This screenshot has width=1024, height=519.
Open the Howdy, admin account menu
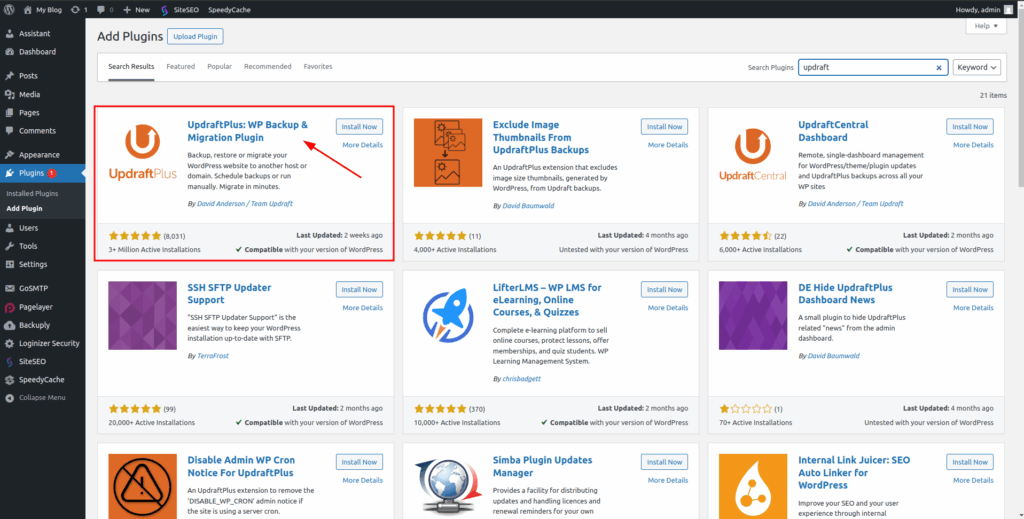(985, 10)
